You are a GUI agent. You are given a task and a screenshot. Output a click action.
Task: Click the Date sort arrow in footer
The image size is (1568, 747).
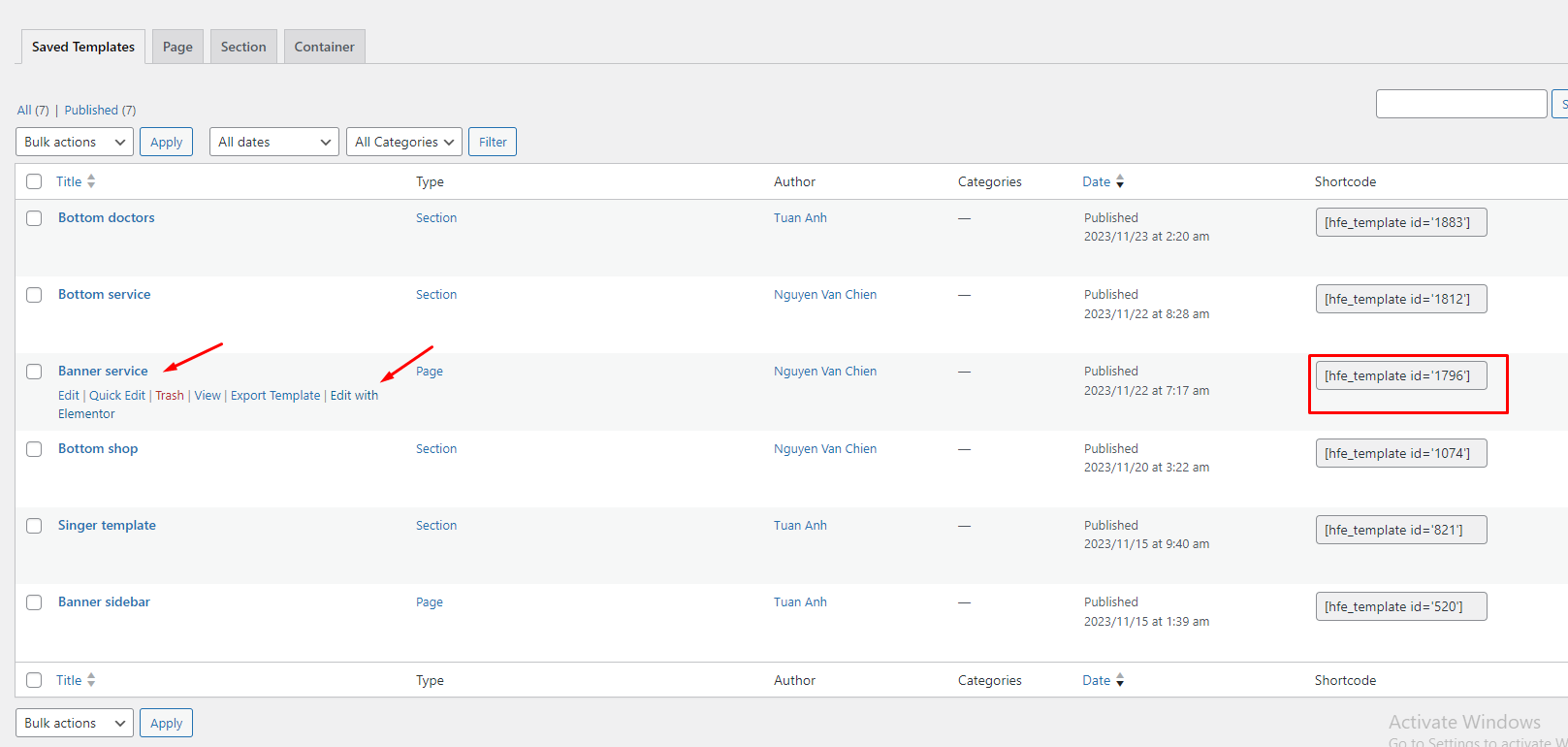click(x=1120, y=680)
